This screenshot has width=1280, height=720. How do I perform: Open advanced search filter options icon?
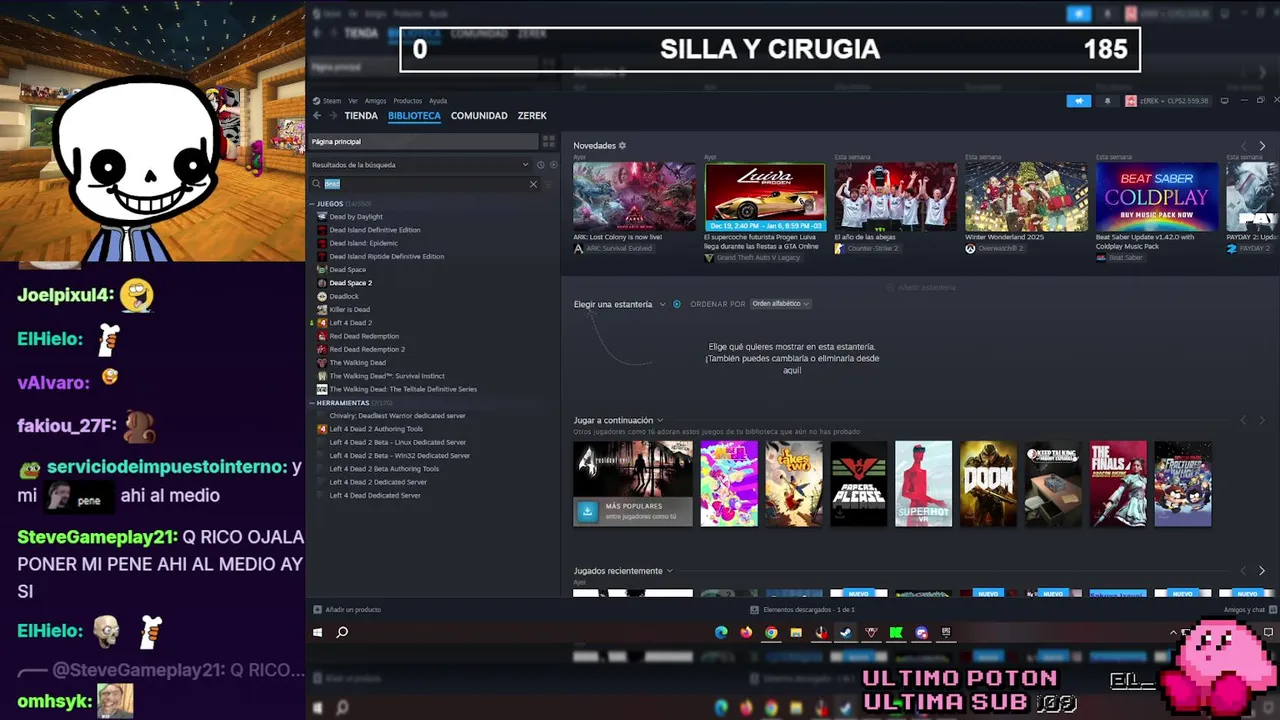(x=548, y=184)
